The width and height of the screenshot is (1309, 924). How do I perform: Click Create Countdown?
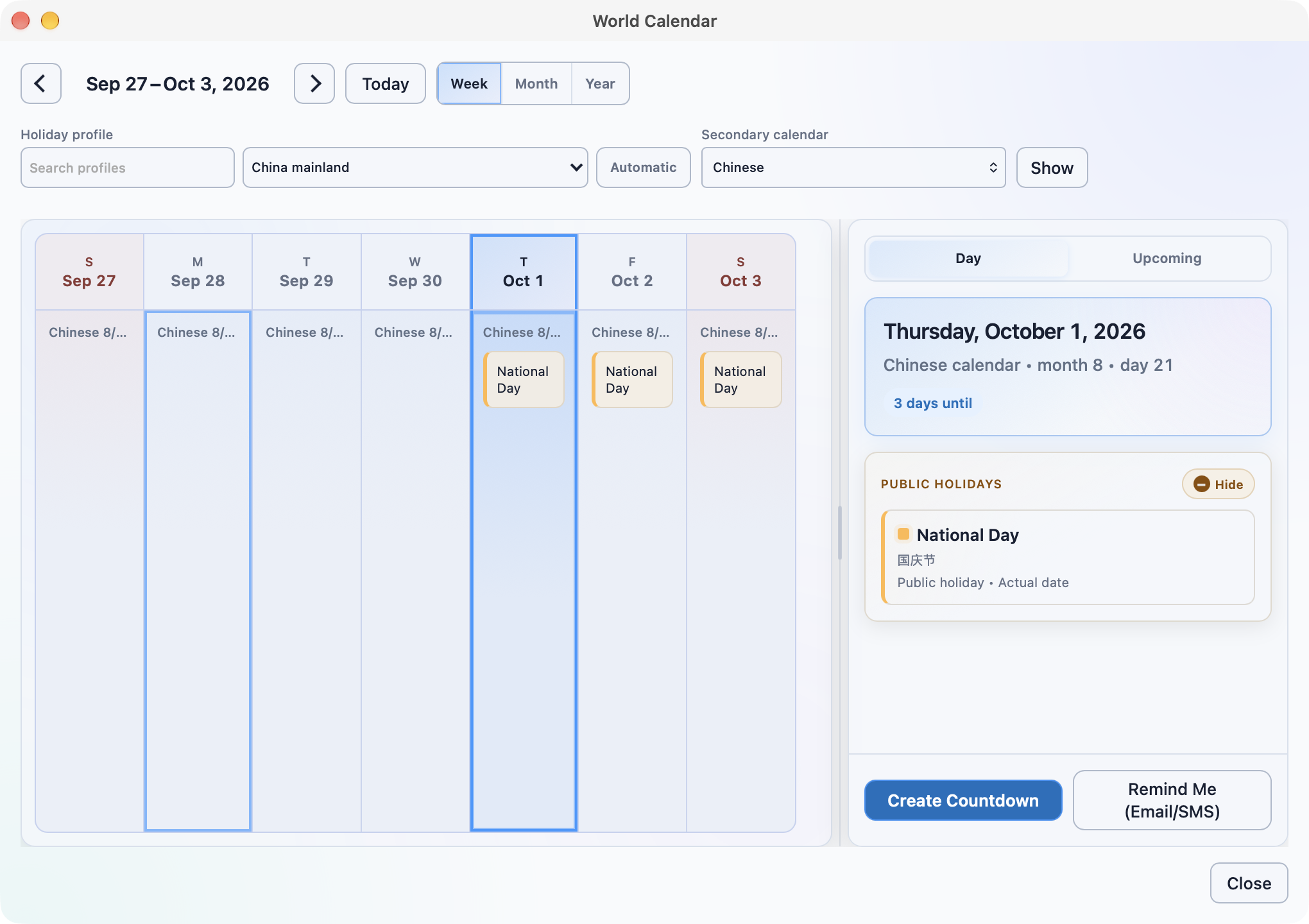coord(963,800)
